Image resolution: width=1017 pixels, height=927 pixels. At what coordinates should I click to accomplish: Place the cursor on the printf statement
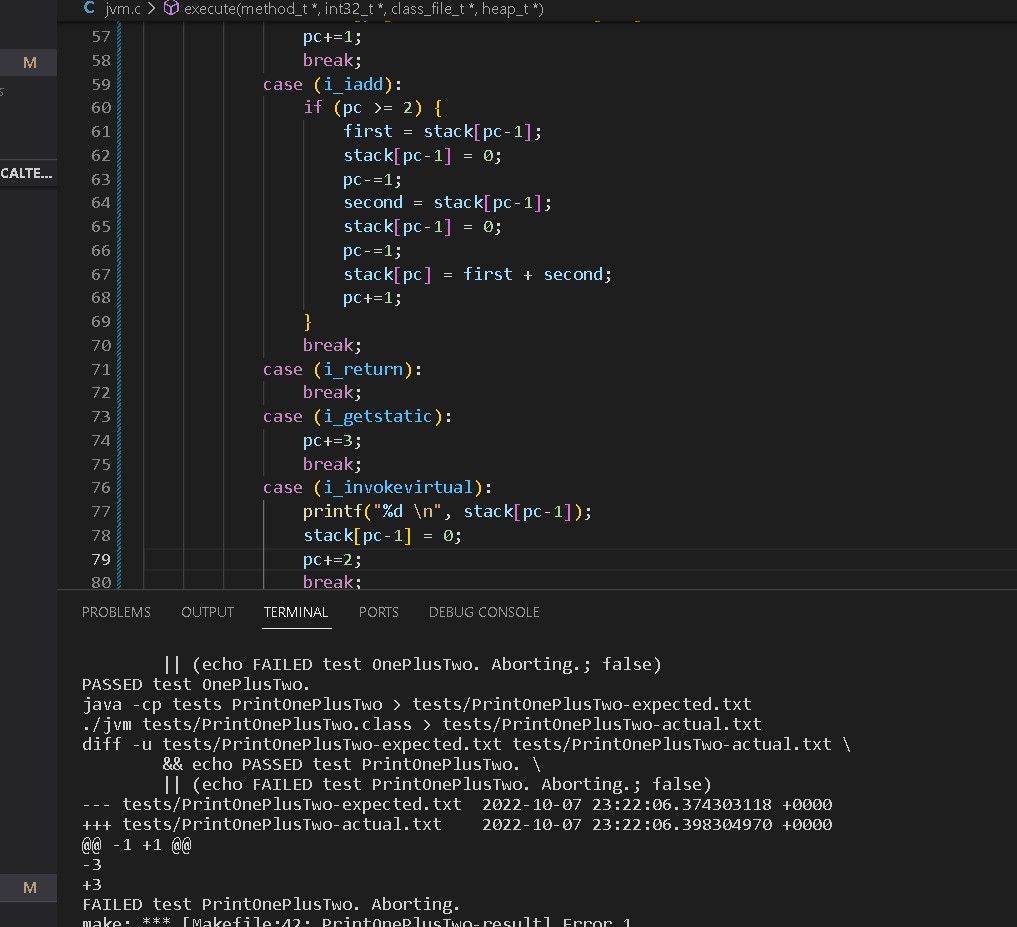point(447,512)
